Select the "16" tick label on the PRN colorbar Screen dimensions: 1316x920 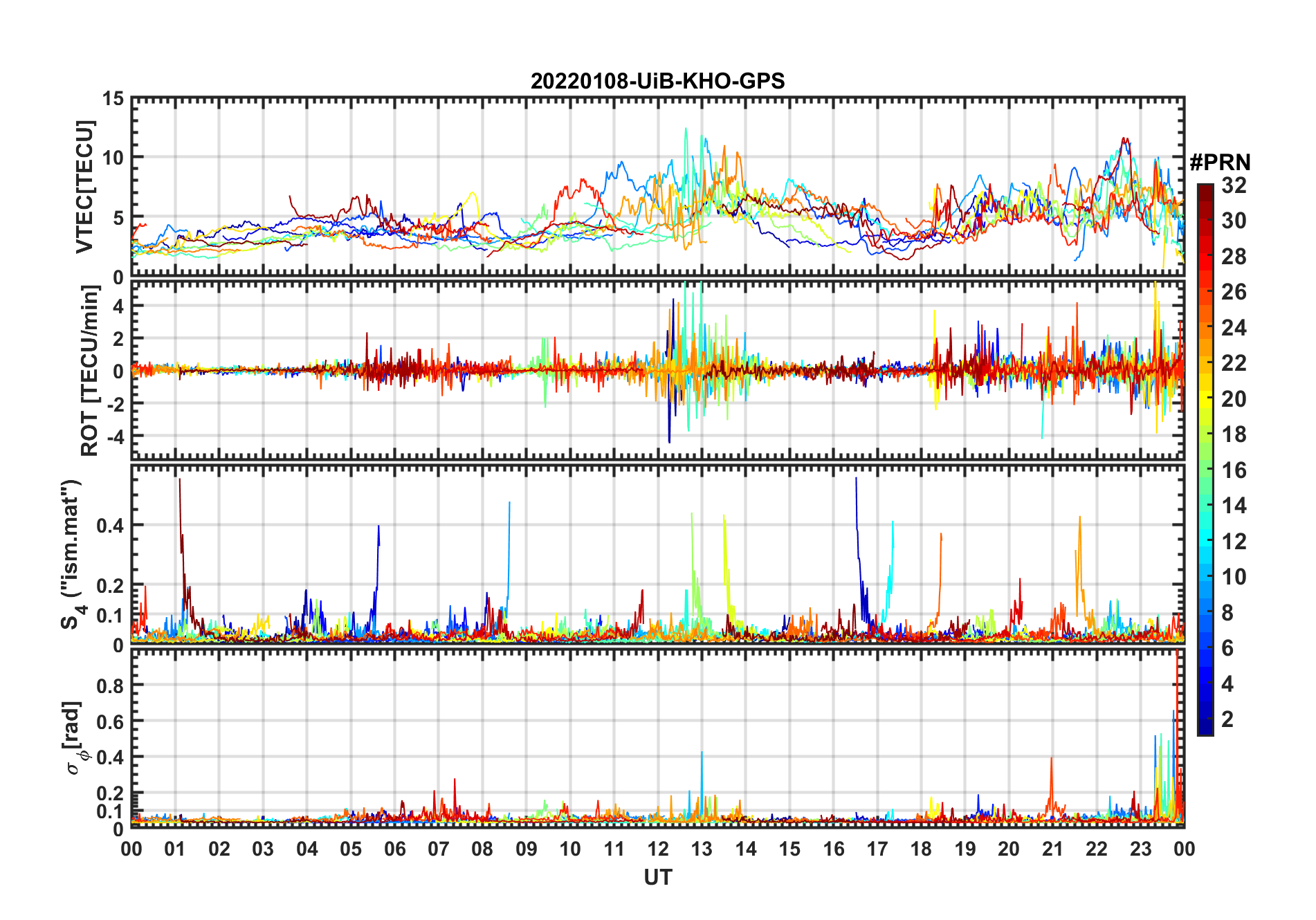(1234, 470)
